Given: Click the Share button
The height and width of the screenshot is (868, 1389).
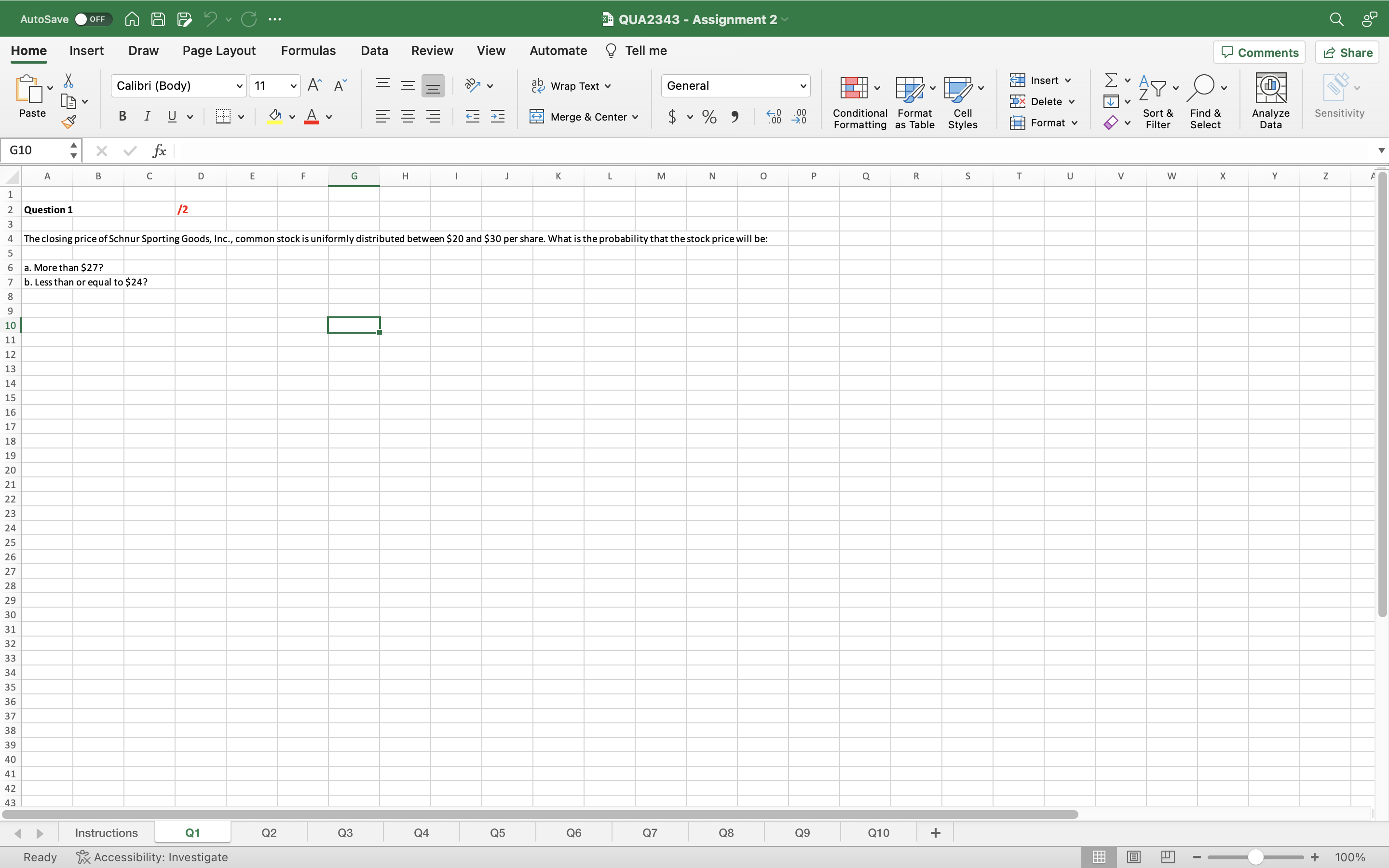Looking at the screenshot, I should [1347, 53].
